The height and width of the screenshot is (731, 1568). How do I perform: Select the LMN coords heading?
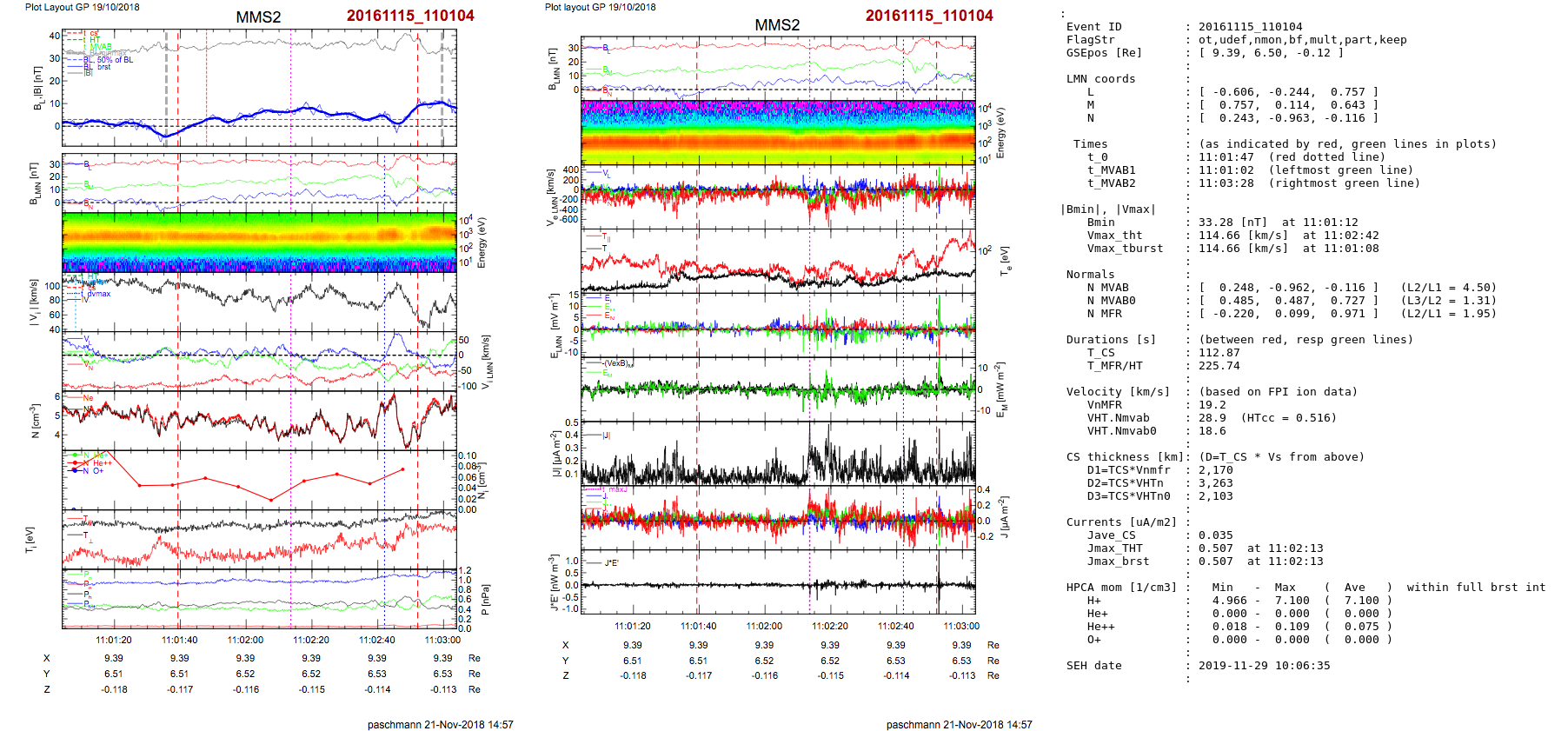tap(1100, 79)
